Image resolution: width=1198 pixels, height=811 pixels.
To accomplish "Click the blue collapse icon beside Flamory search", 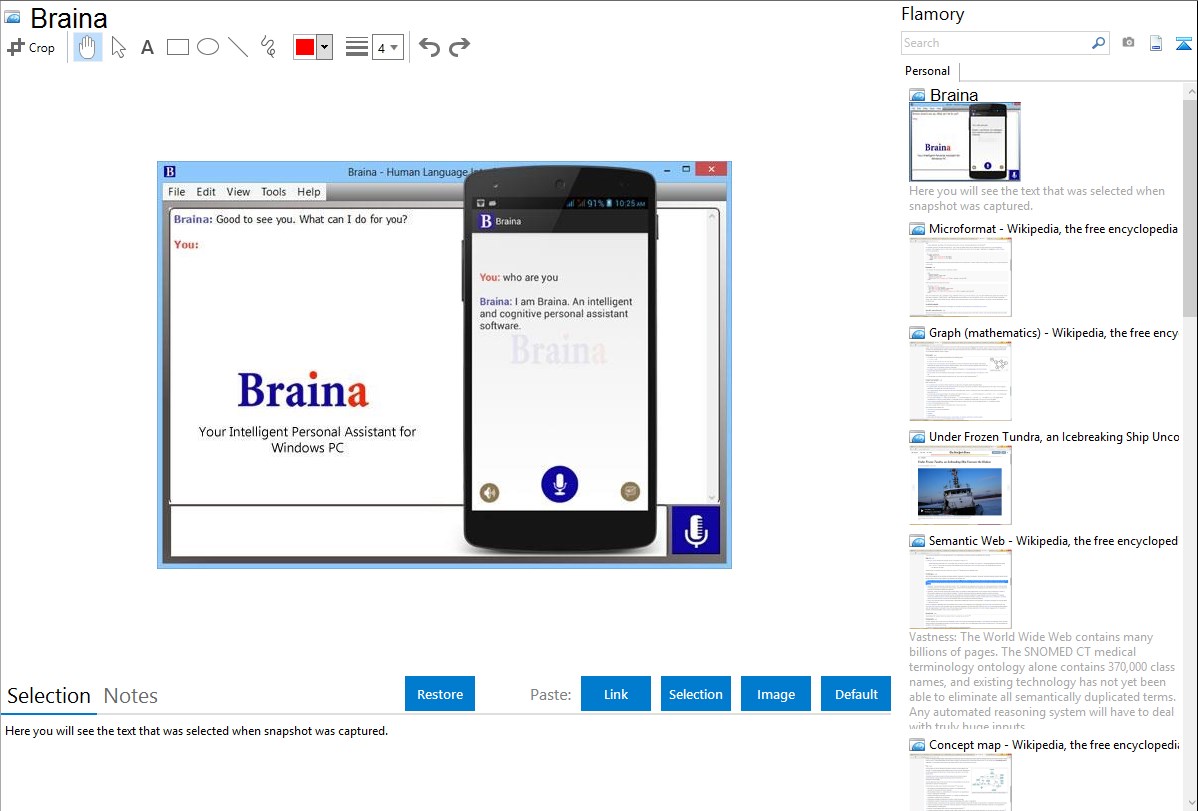I will [1183, 43].
